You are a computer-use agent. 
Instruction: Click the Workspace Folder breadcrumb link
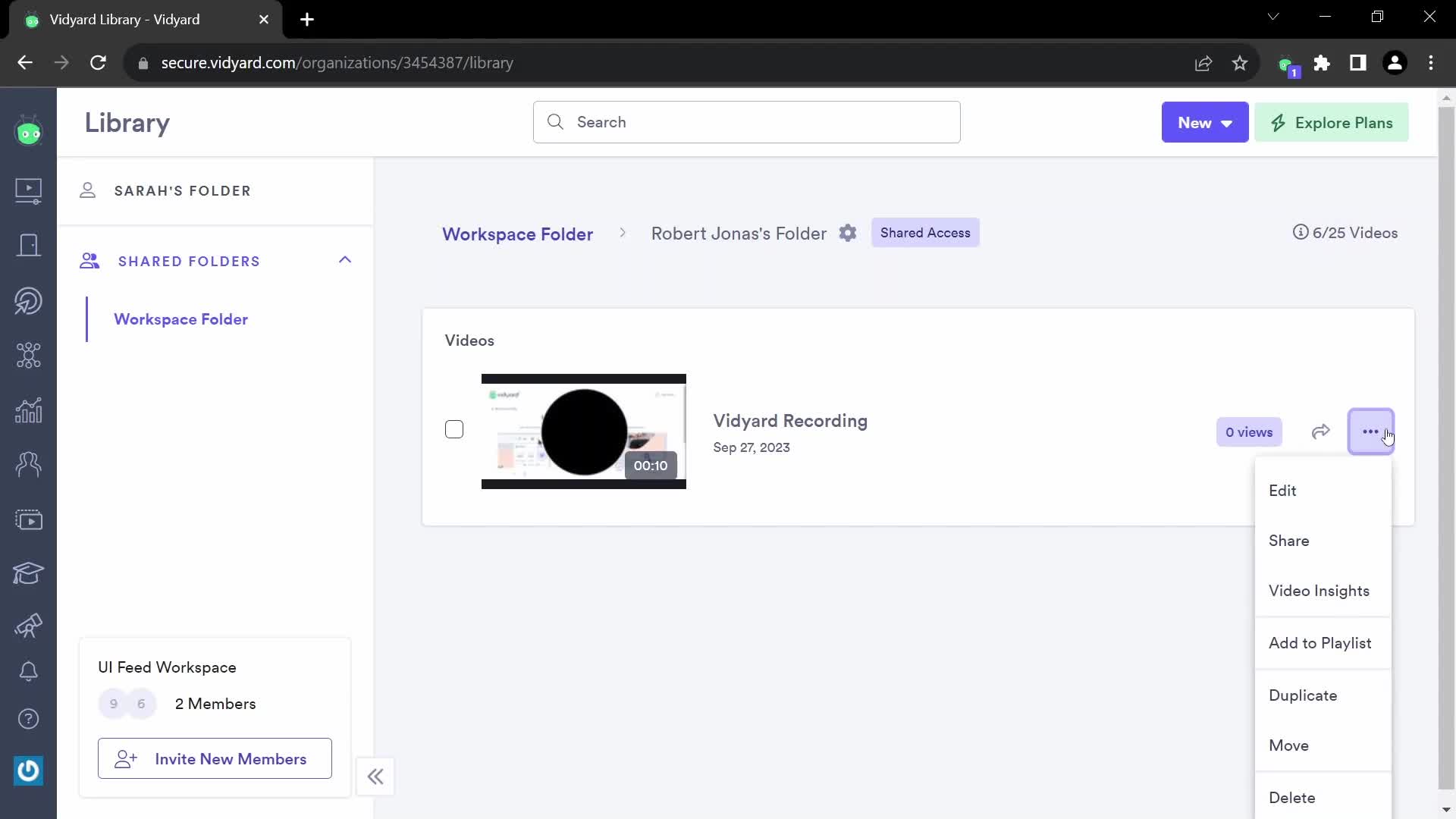pyautogui.click(x=518, y=234)
